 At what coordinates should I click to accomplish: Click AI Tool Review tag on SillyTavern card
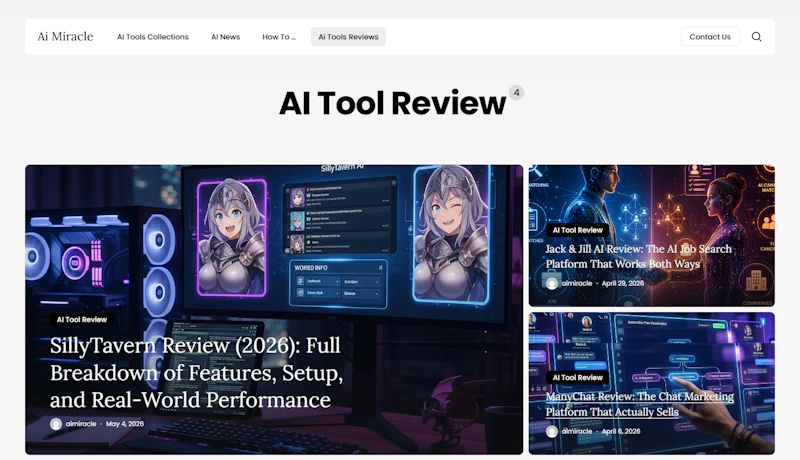point(82,320)
